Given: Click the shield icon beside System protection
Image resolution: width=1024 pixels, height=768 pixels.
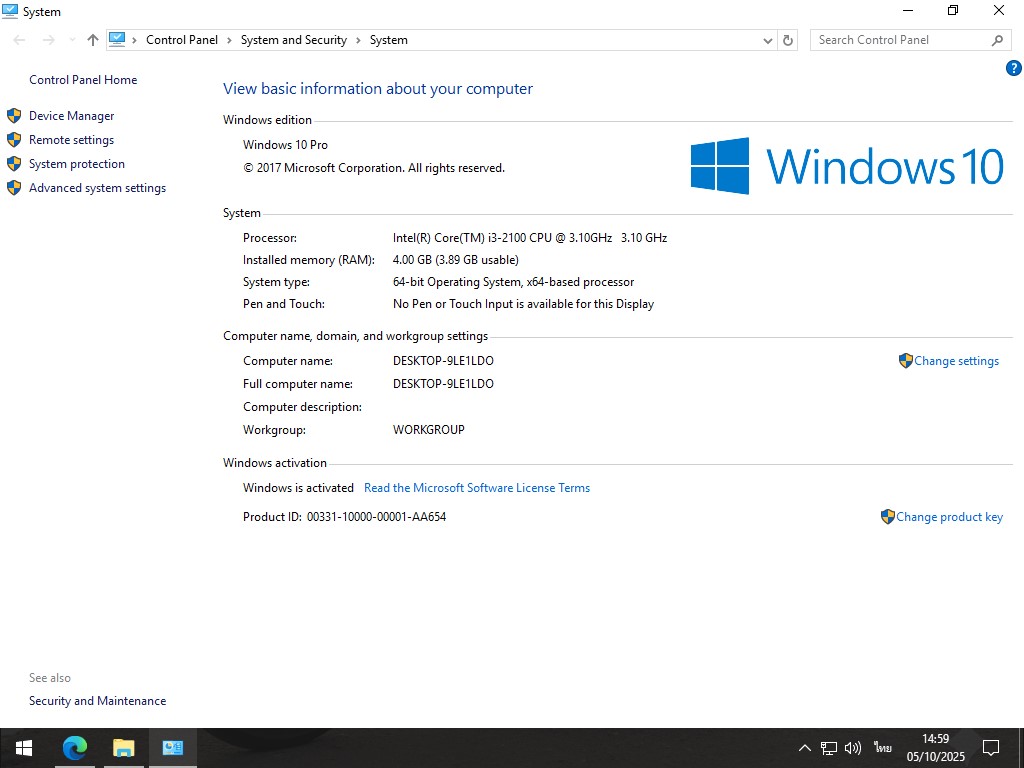Looking at the screenshot, I should pyautogui.click(x=14, y=164).
